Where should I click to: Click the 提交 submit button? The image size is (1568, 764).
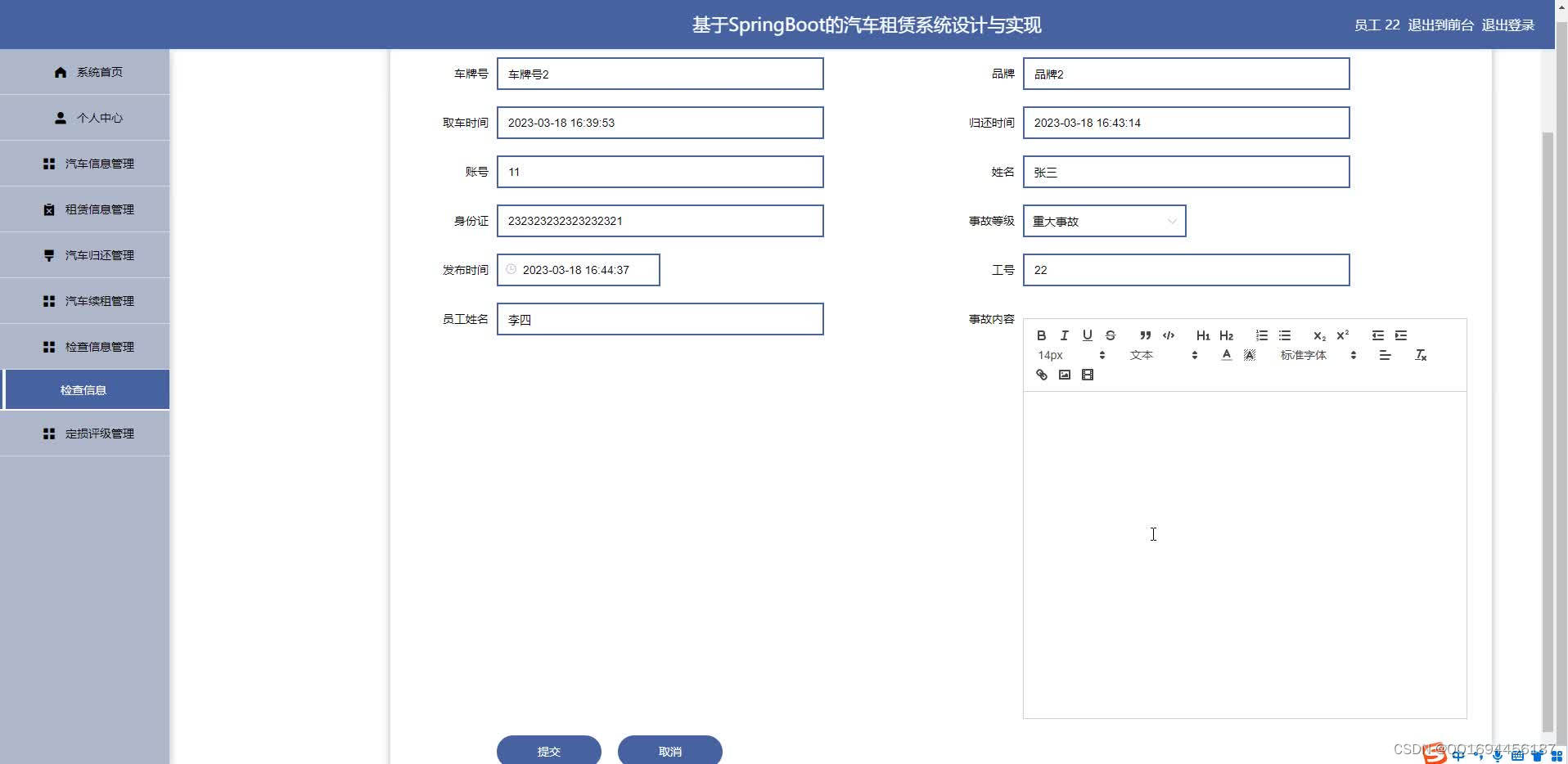[548, 751]
